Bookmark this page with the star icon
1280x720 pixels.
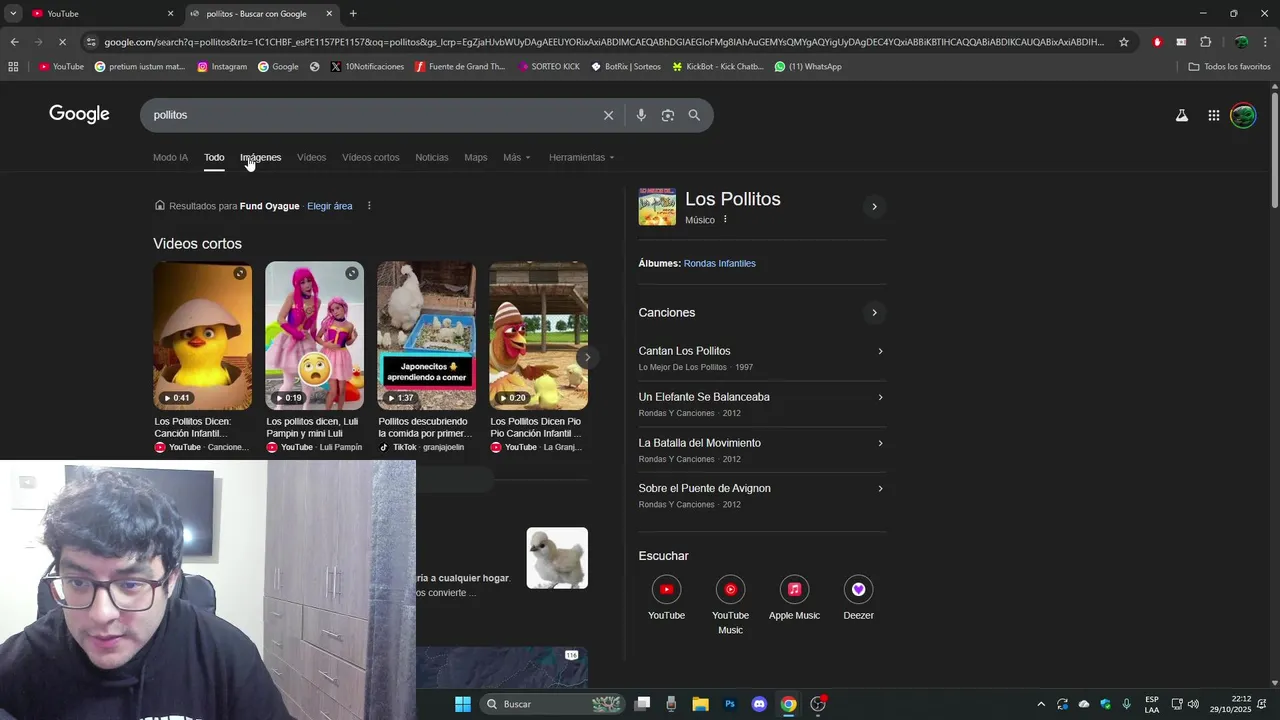pyautogui.click(x=1124, y=42)
